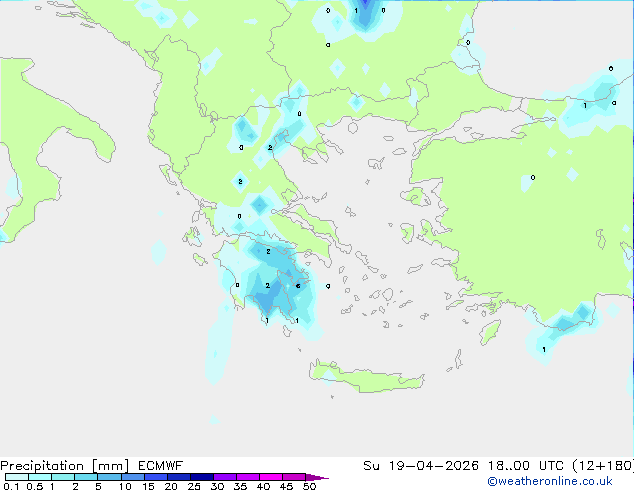Viewport: 634px width, 490px height.
Task: Click the 1–2 mm legend swatch
Action: tap(63, 477)
